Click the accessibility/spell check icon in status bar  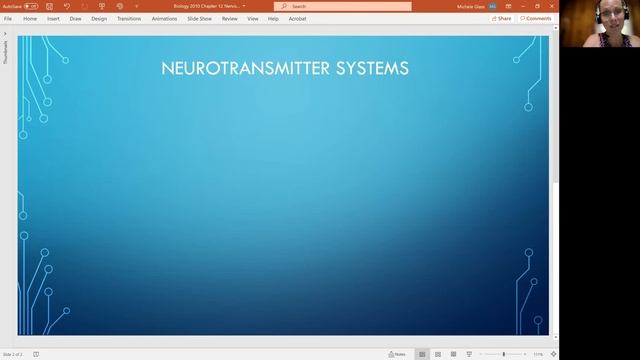pos(36,354)
